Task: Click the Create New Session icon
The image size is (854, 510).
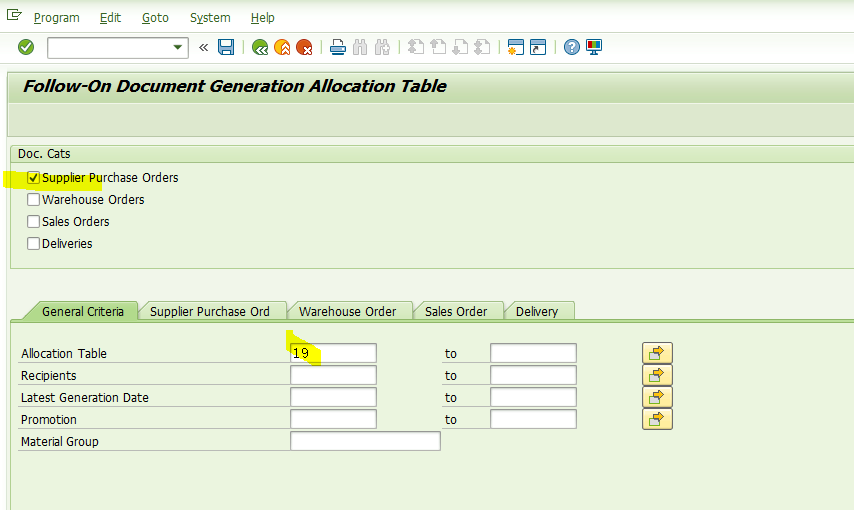Action: point(515,47)
